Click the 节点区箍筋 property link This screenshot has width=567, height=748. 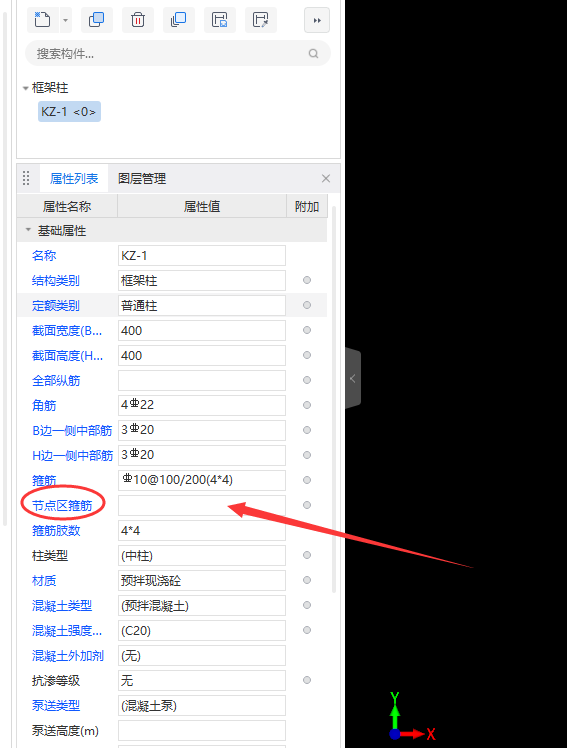(62, 505)
